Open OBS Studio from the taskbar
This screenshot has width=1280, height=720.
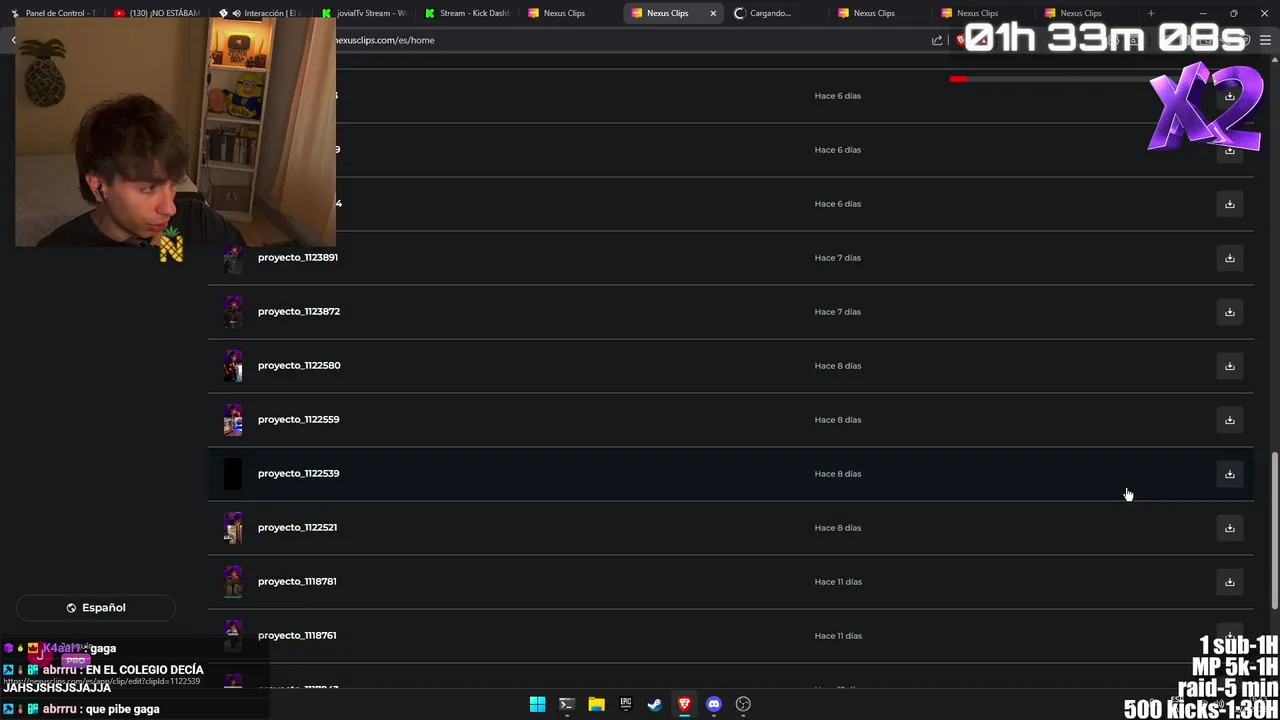[743, 704]
